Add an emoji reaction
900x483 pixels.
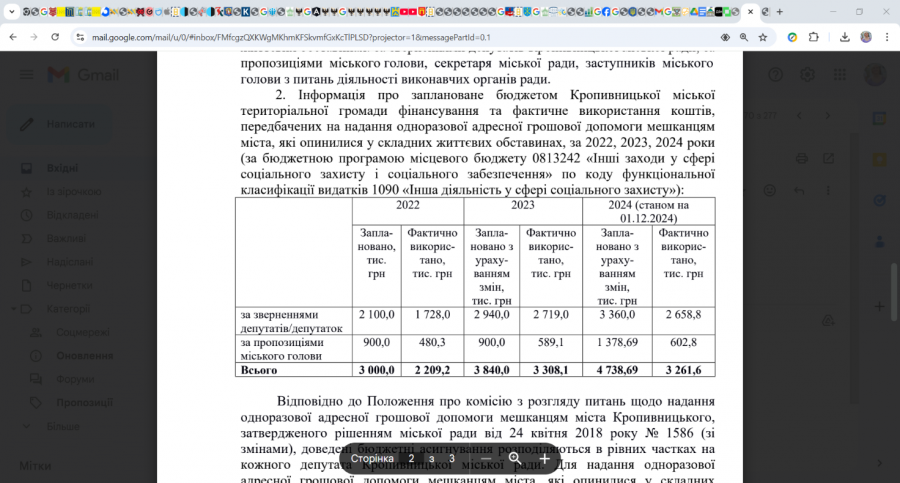(x=770, y=191)
